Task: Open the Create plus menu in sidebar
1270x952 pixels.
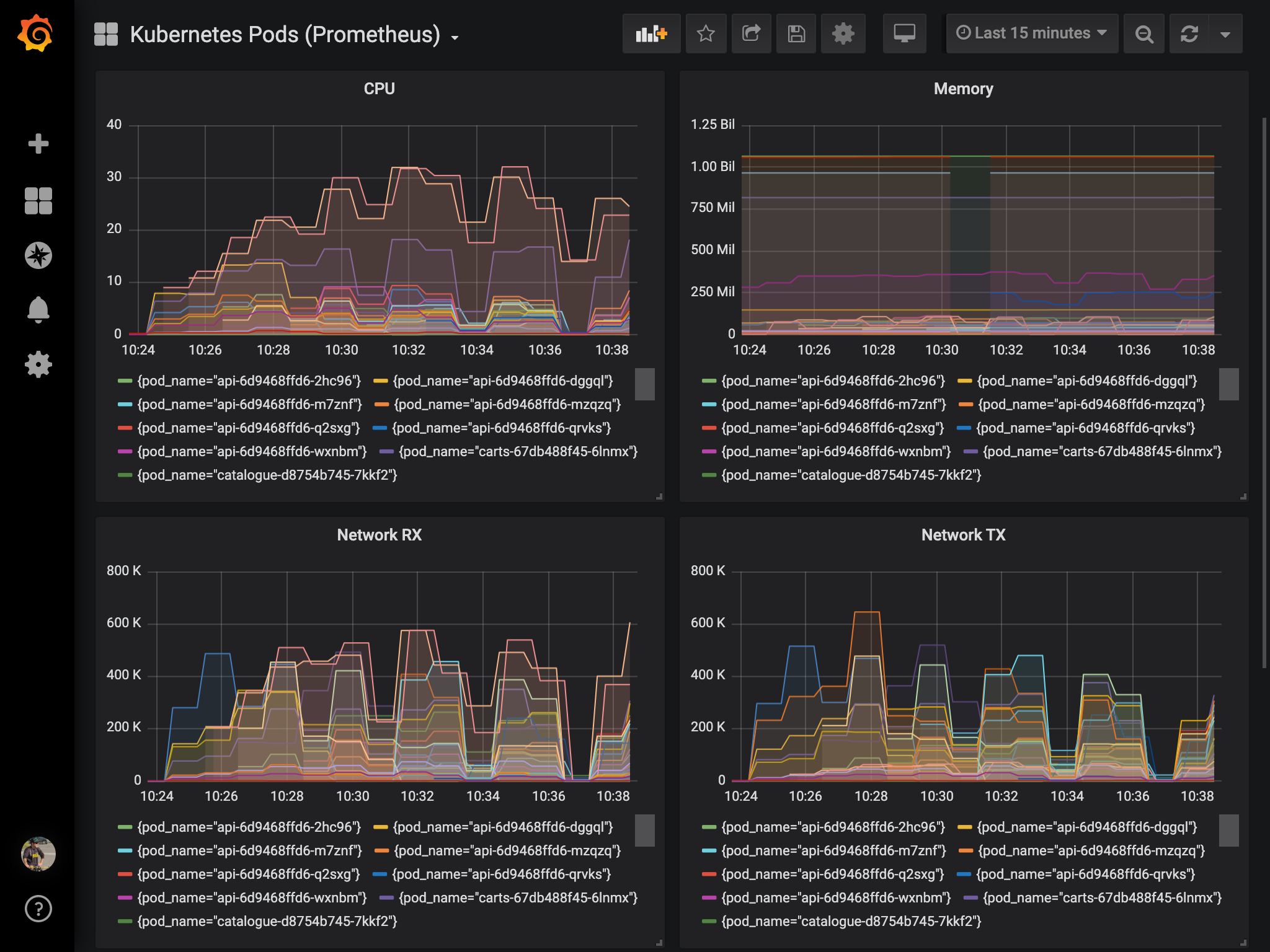Action: [x=38, y=144]
